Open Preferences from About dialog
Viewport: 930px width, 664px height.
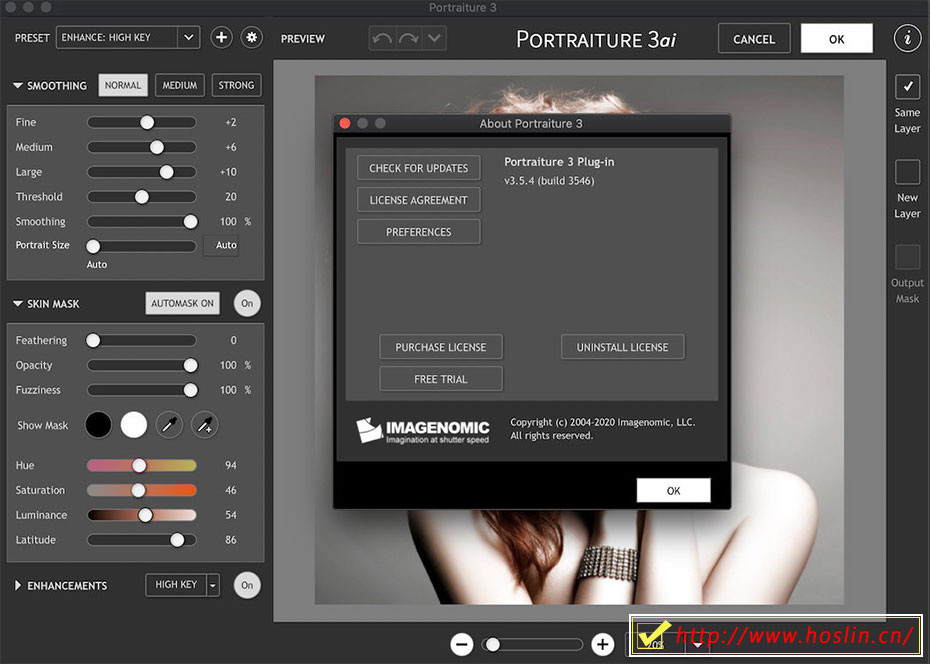coord(419,232)
